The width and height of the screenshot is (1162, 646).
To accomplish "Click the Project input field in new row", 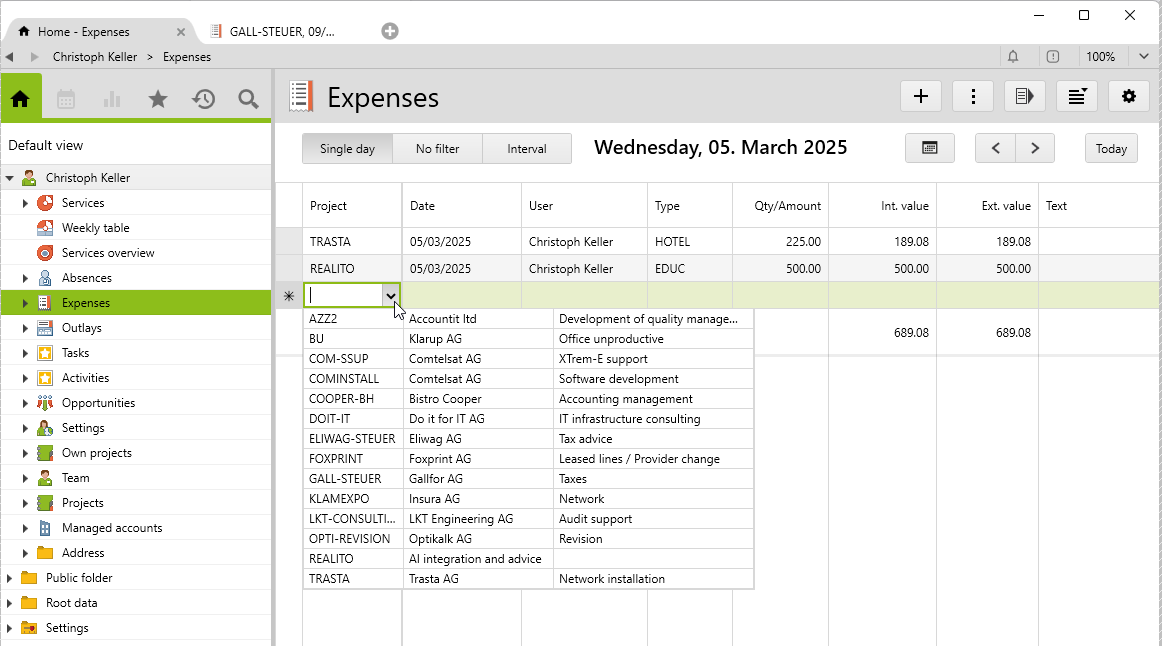I will 344,295.
